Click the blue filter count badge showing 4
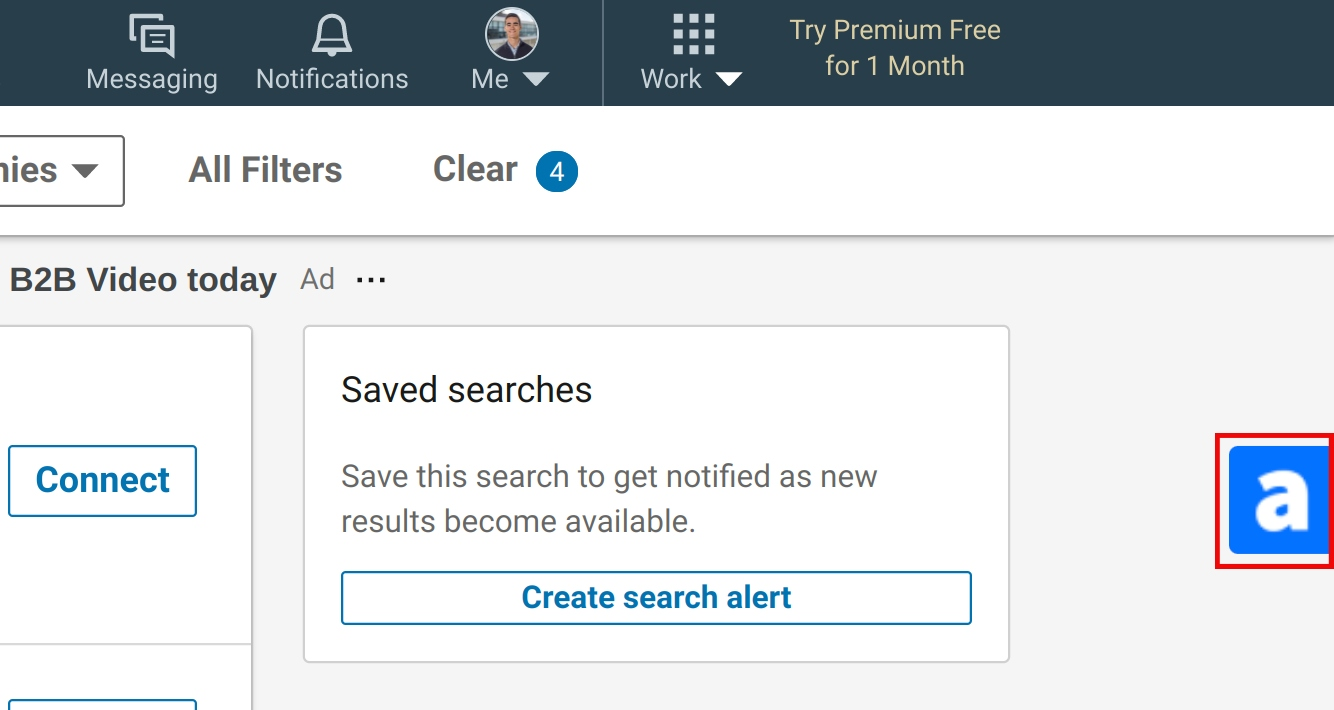Screen dimensions: 1334x710 click(557, 172)
